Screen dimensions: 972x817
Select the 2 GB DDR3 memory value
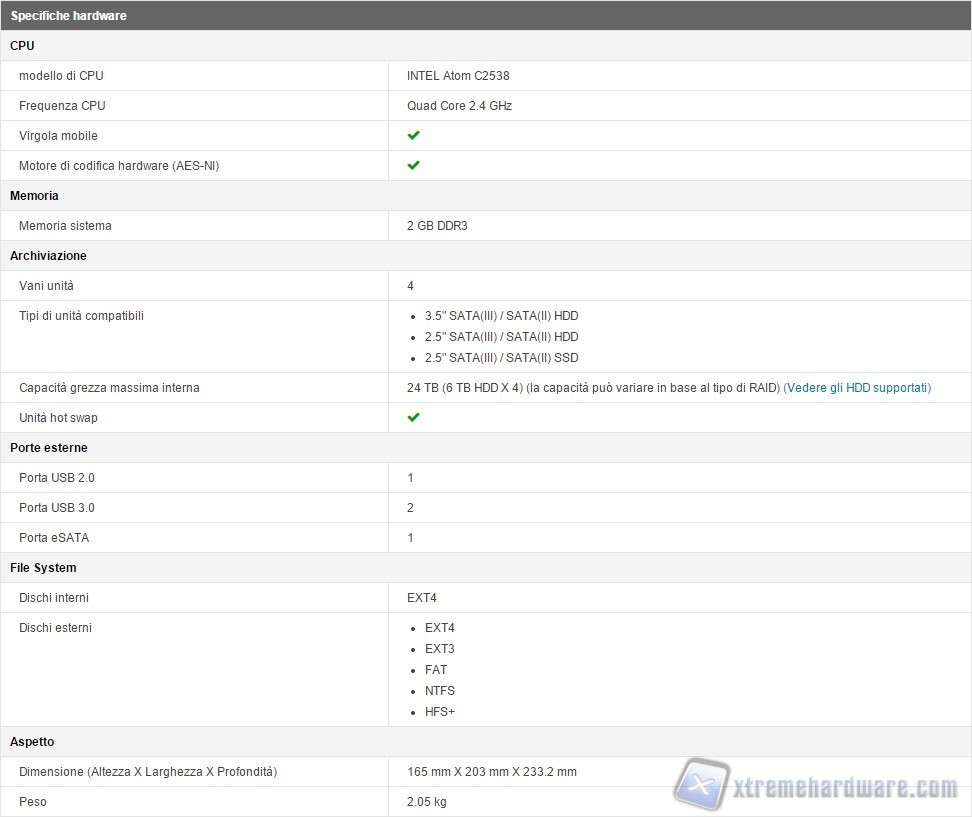[437, 226]
